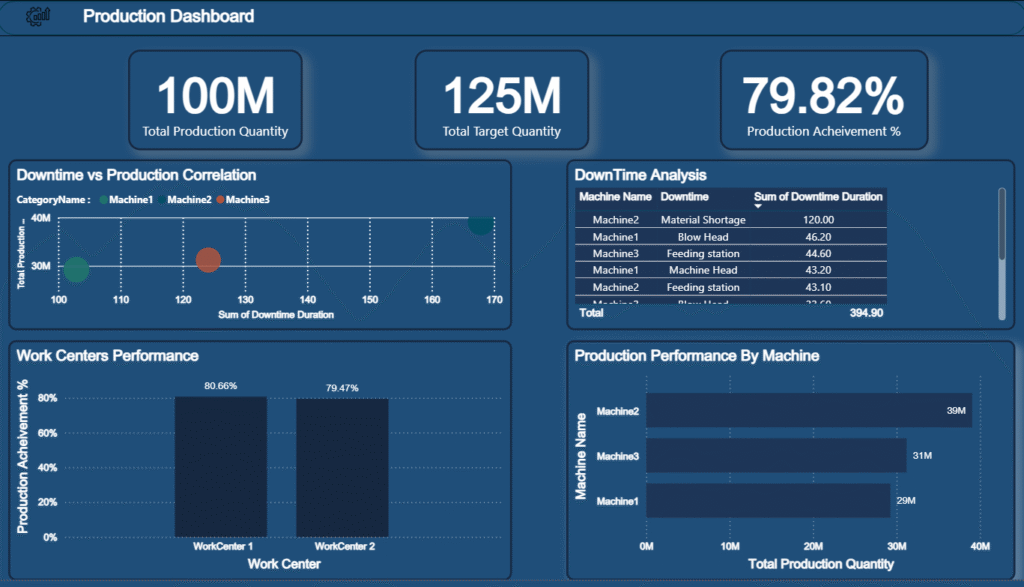The width and height of the screenshot is (1024, 587).
Task: Click the Machine1 bar showing 29M
Action: (767, 500)
